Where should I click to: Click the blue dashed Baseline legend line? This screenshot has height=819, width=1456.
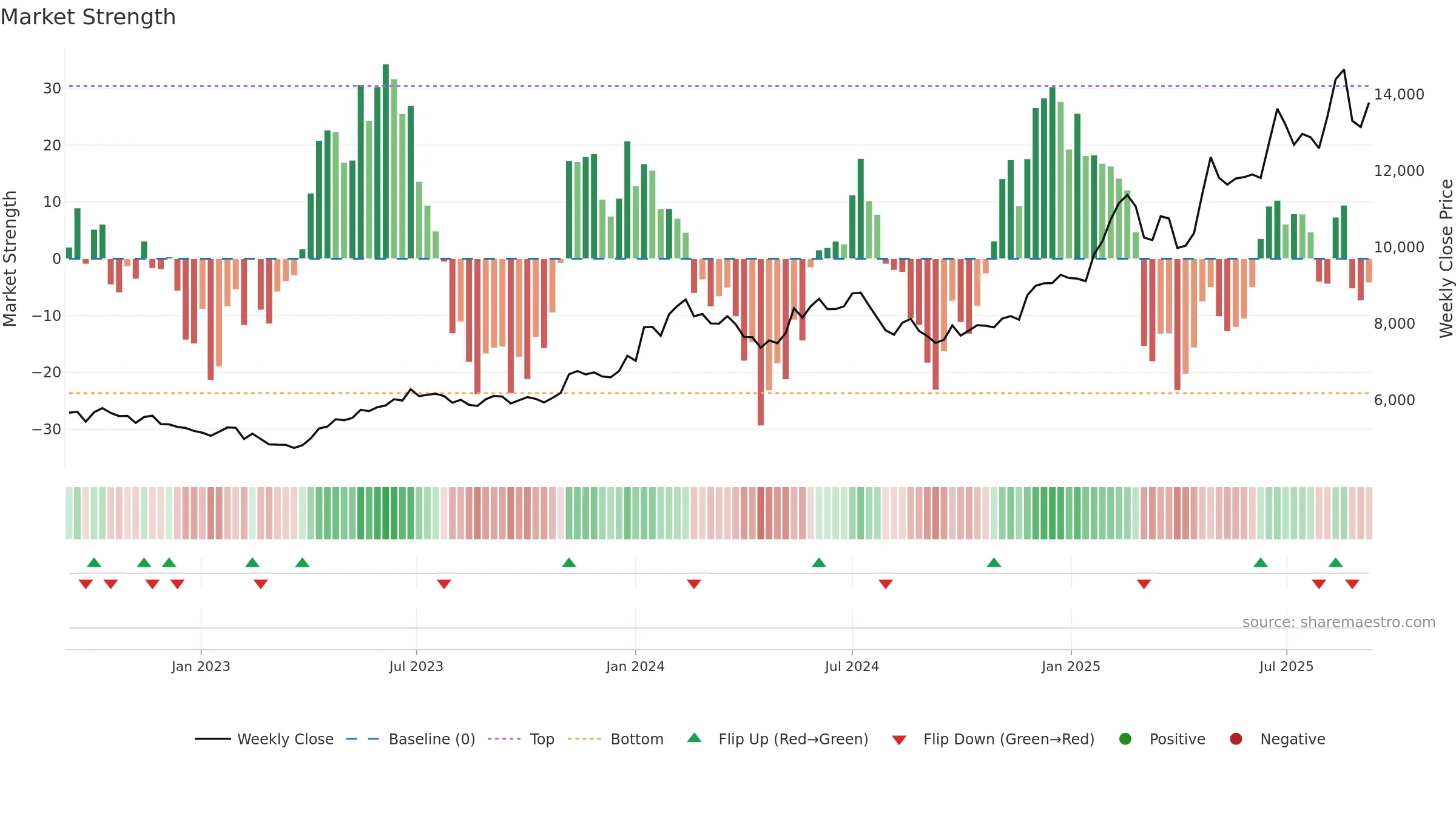(363, 739)
